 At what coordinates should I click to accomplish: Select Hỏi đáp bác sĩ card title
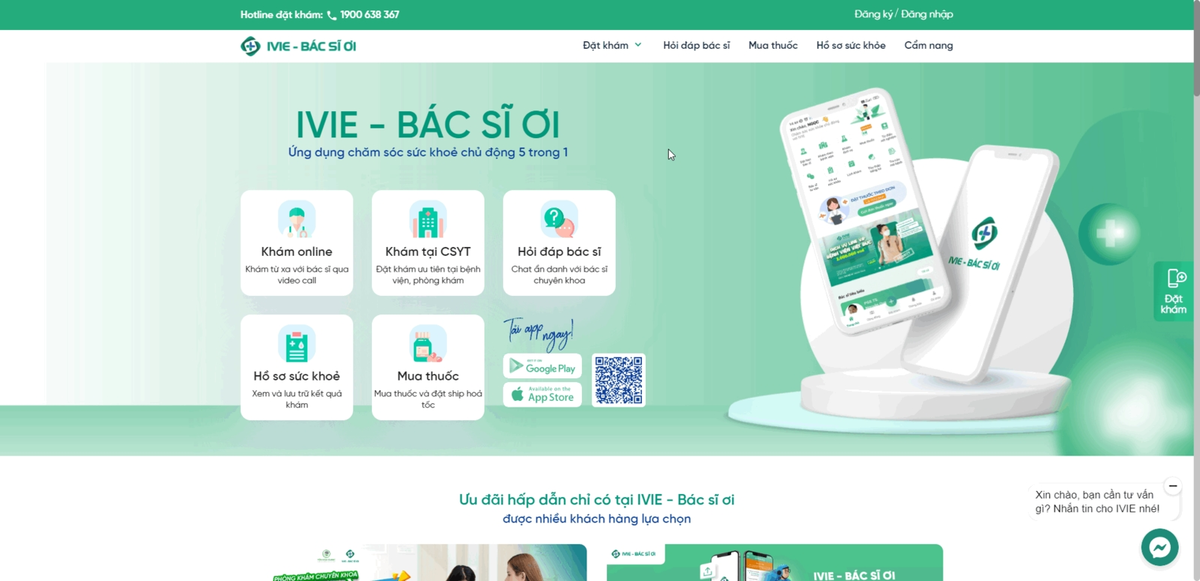click(x=559, y=252)
